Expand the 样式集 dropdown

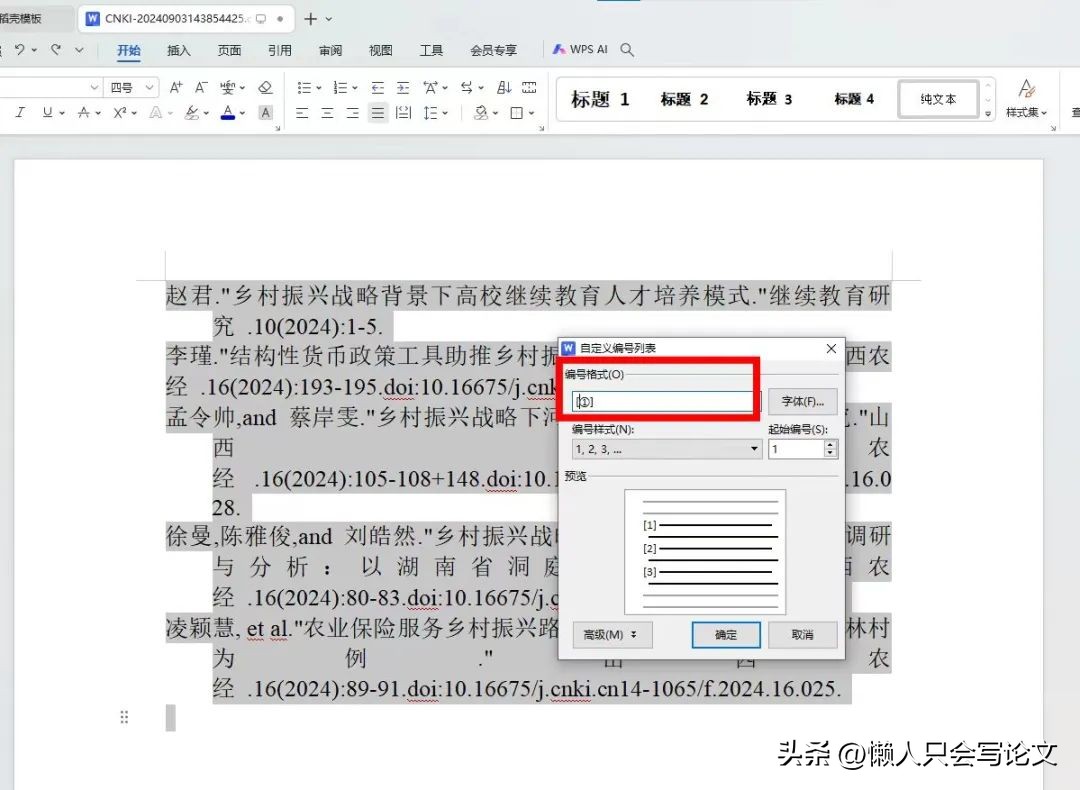point(1027,112)
